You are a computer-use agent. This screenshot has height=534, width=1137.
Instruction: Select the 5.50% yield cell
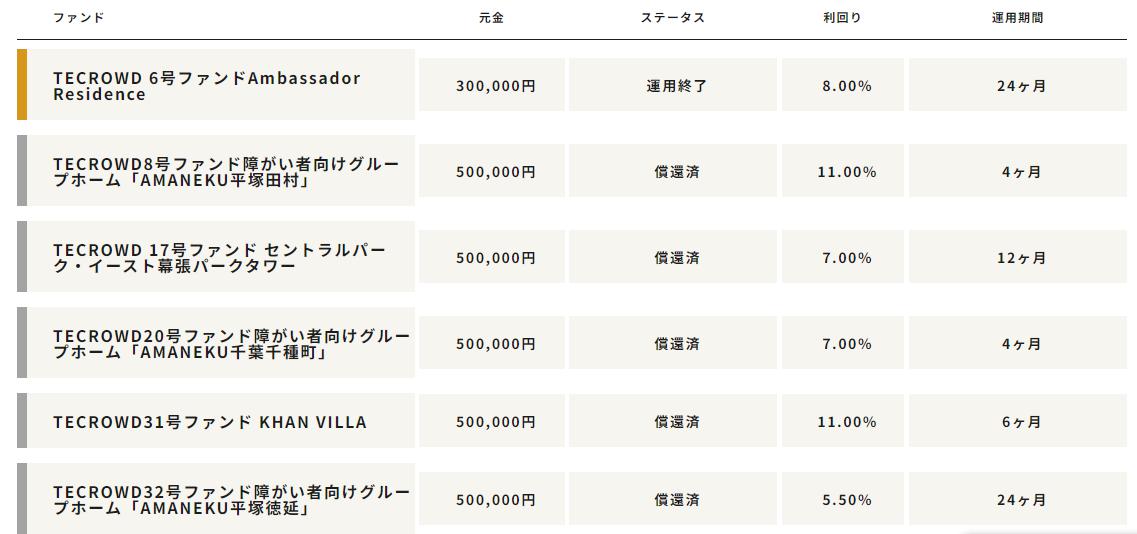click(843, 499)
